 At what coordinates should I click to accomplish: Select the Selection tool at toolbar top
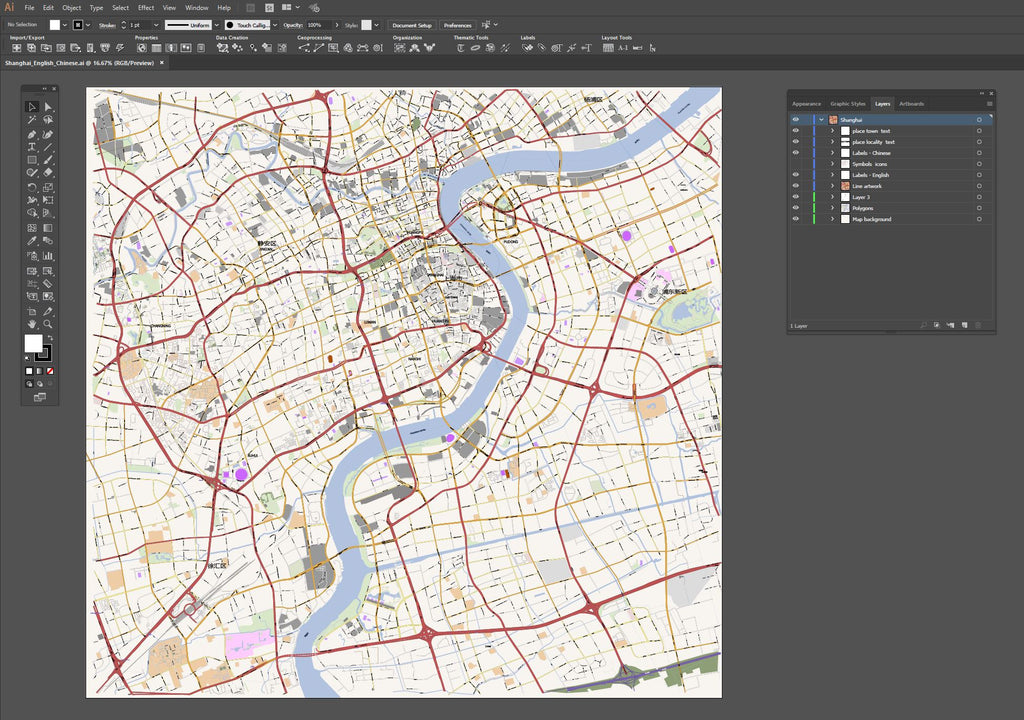(31, 108)
